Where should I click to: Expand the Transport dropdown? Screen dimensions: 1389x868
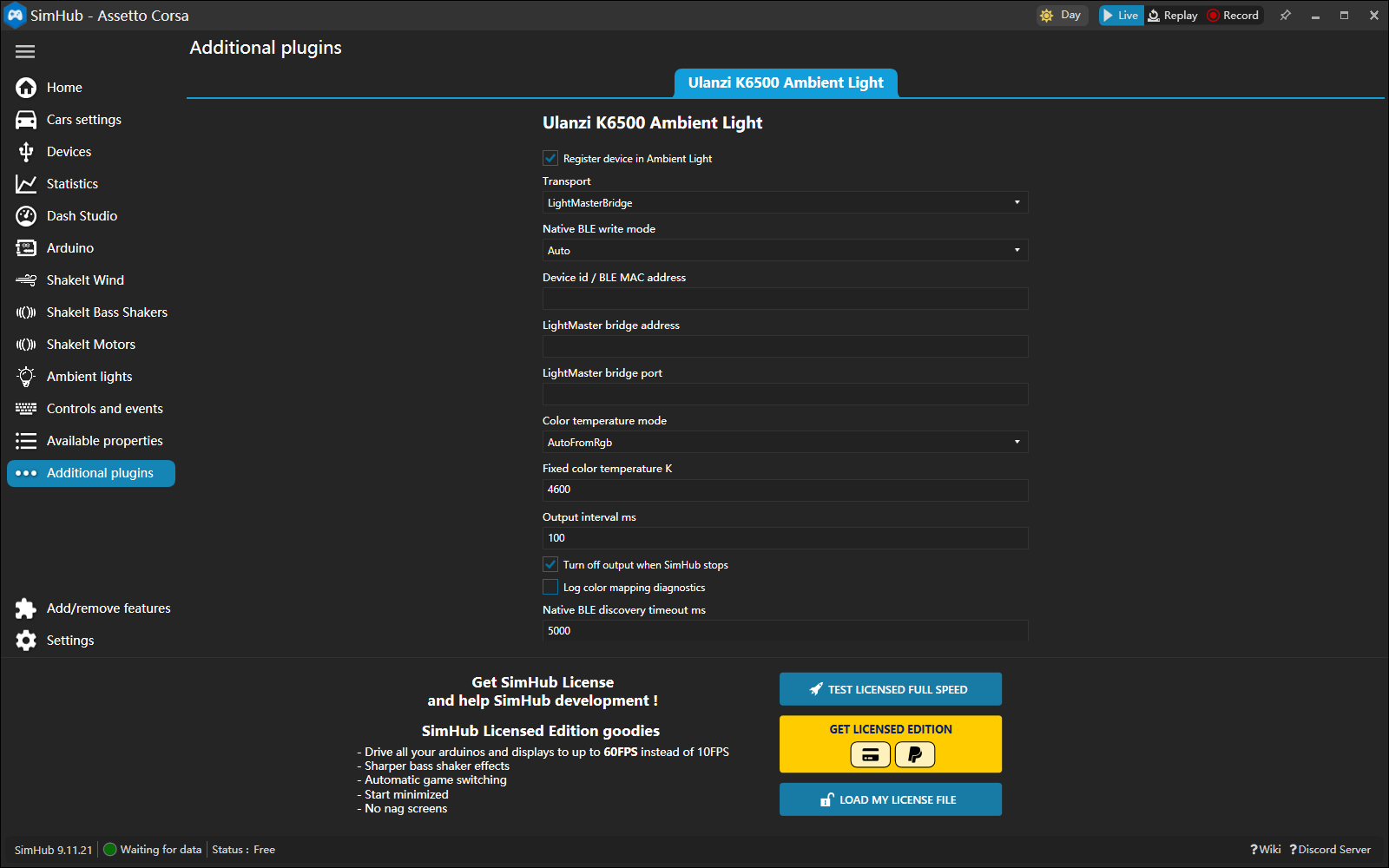tap(785, 202)
